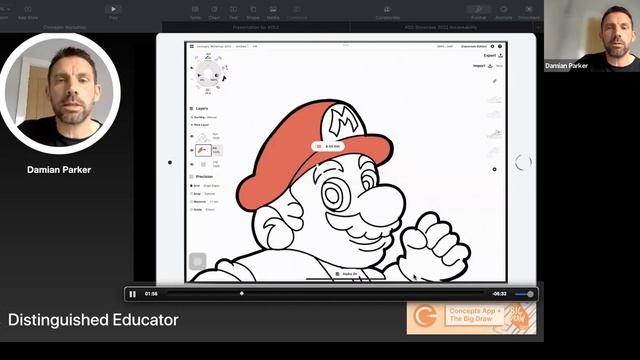Change the layer Sorting mode
Image resolution: width=640 pixels, height=360 pixels.
[204, 117]
